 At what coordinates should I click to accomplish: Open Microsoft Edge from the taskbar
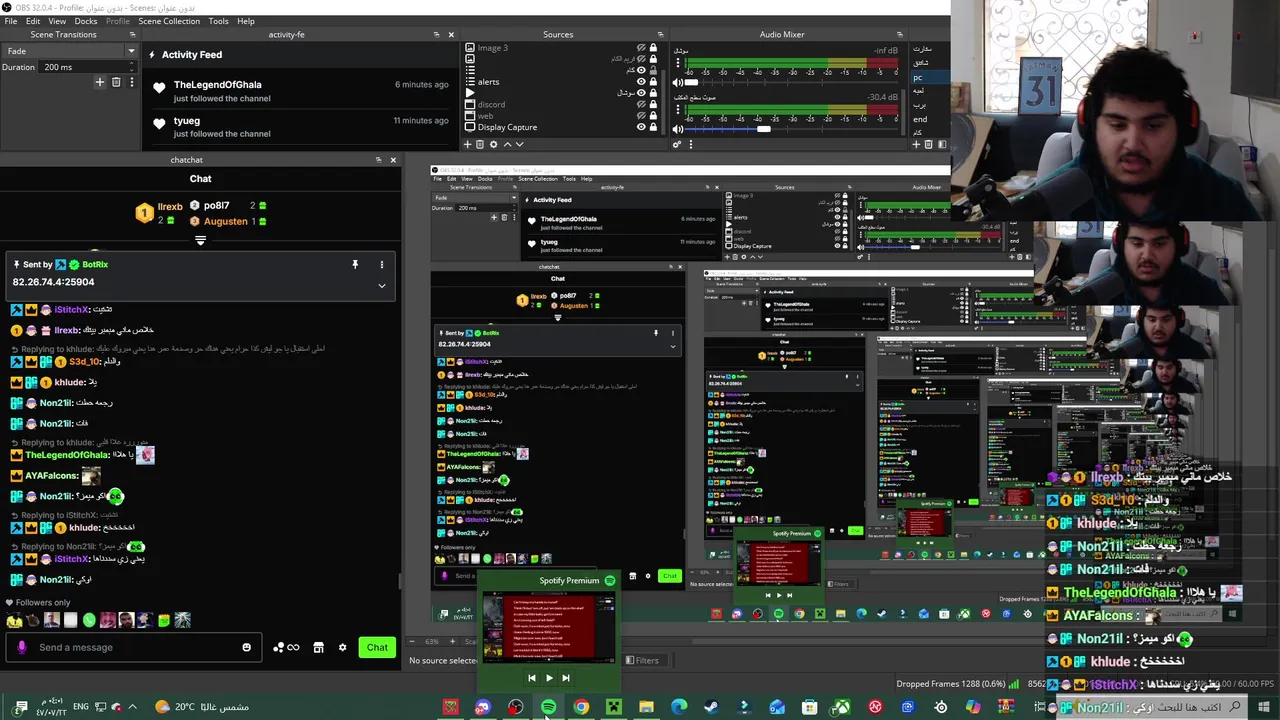(679, 707)
